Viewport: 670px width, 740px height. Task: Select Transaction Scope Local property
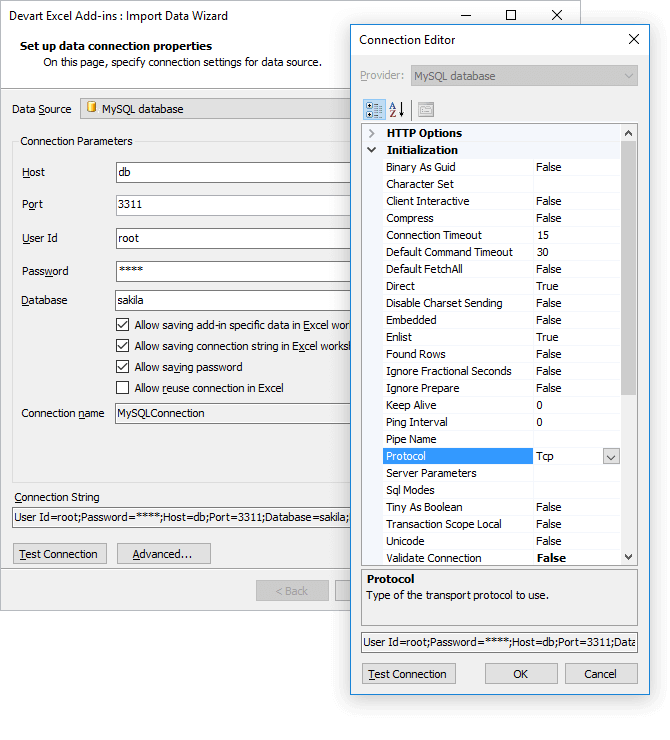tap(458, 524)
